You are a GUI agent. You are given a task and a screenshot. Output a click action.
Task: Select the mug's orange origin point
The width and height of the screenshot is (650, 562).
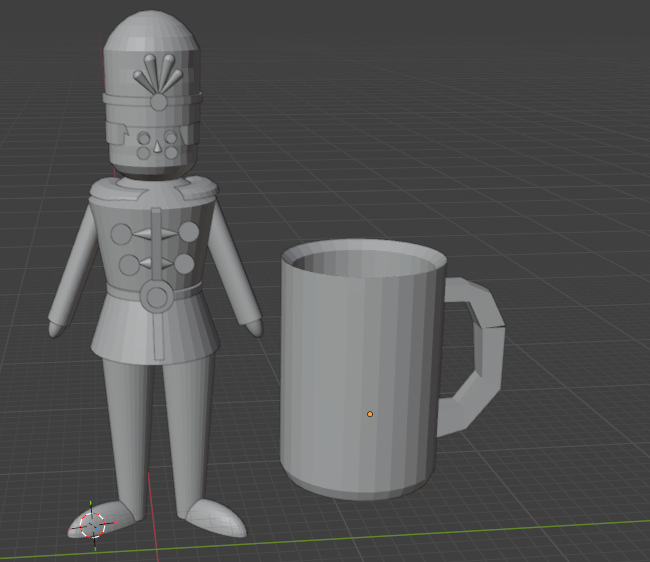pos(370,414)
